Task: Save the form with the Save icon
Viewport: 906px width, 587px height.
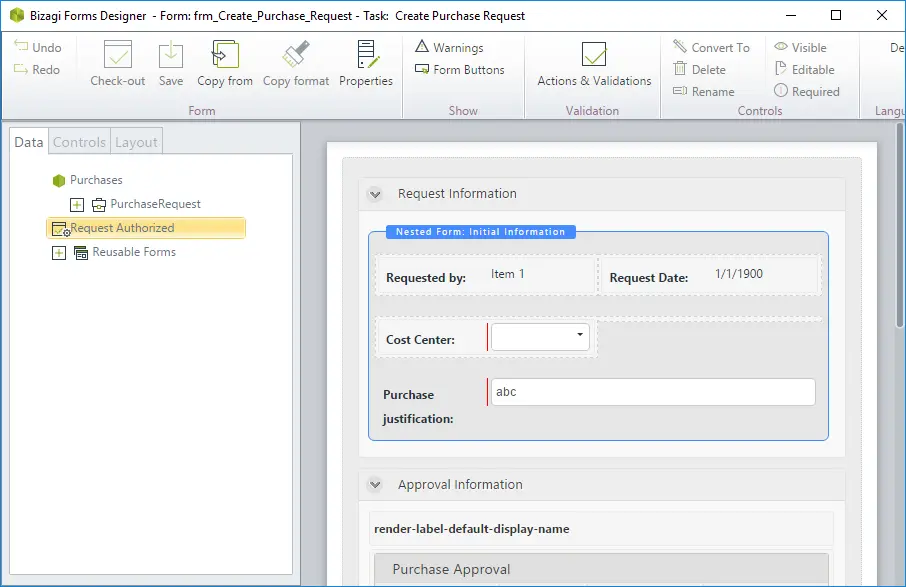Action: point(171,55)
